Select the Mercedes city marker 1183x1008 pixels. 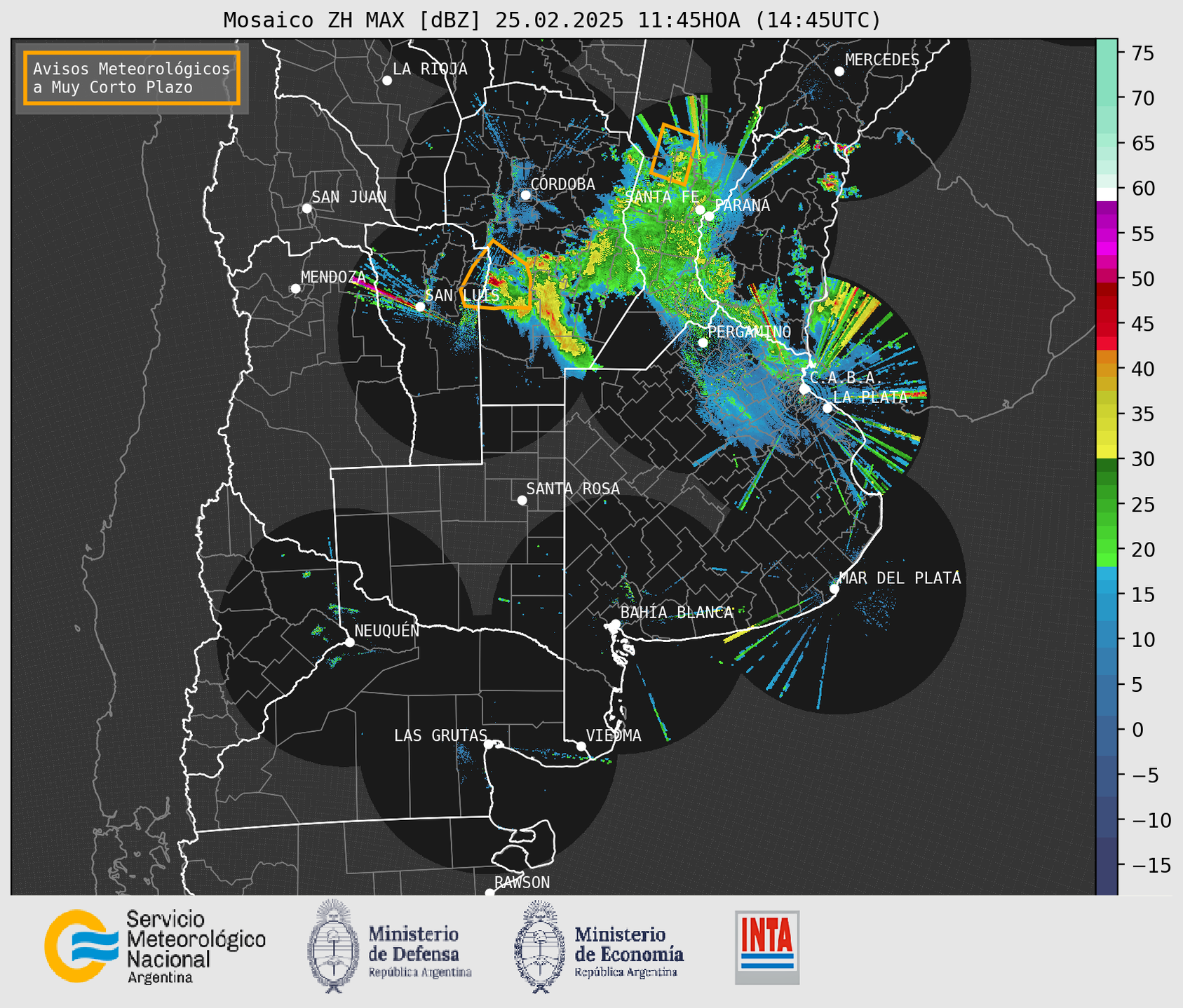coord(839,71)
